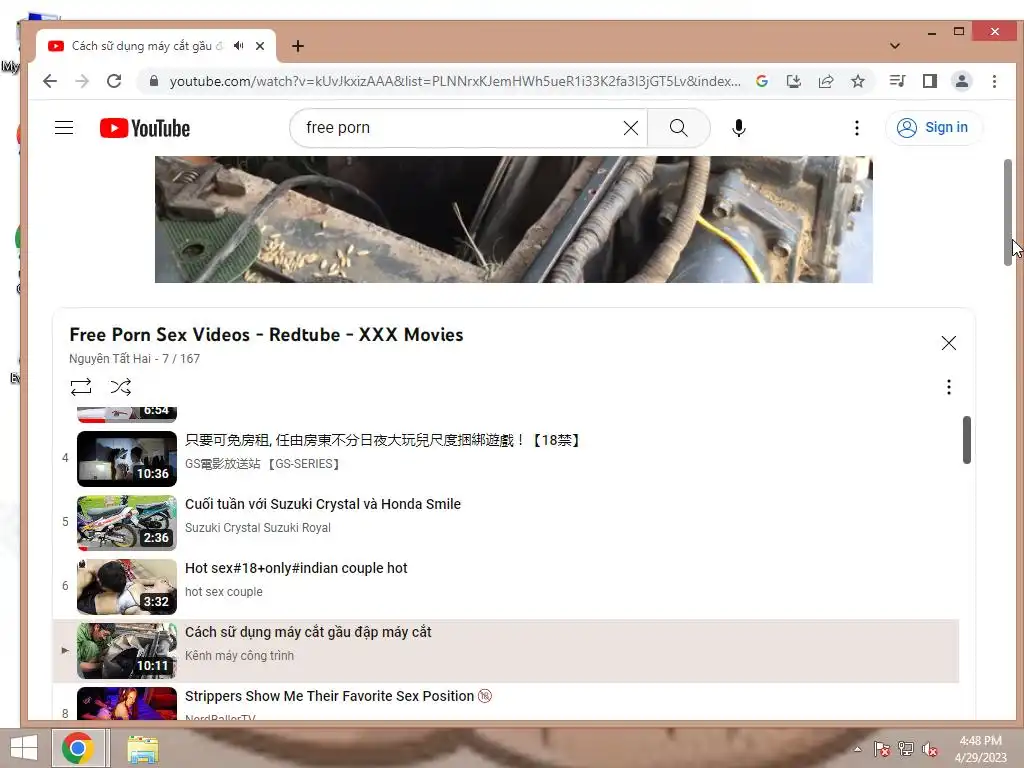Play 'Cuối tuần với Suzuki Crystal và Honda Smile'

point(323,504)
